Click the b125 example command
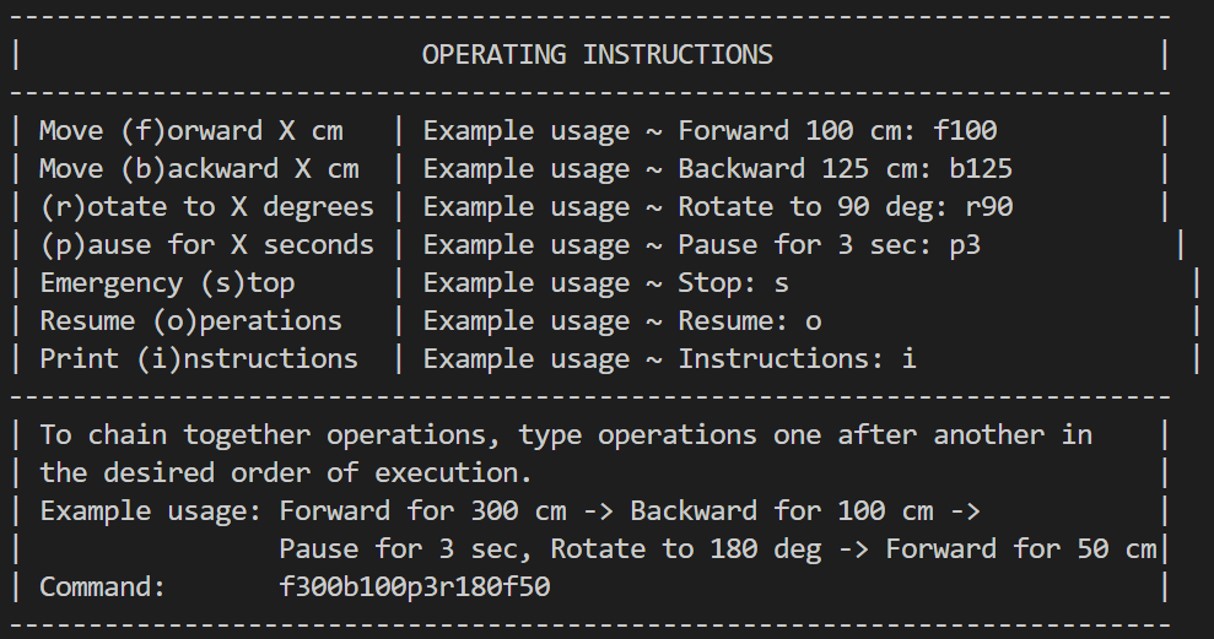The width and height of the screenshot is (1214, 639). 980,169
